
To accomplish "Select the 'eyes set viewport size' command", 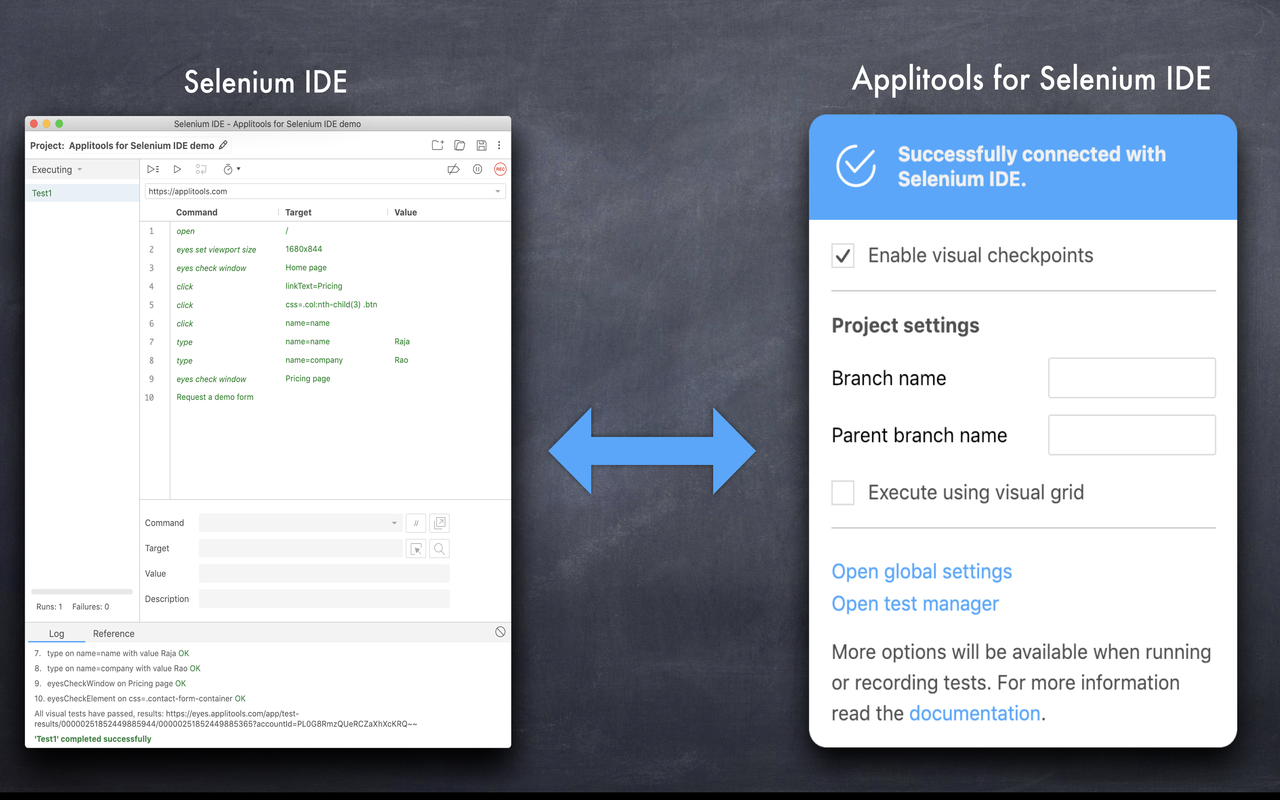I will [x=325, y=249].
